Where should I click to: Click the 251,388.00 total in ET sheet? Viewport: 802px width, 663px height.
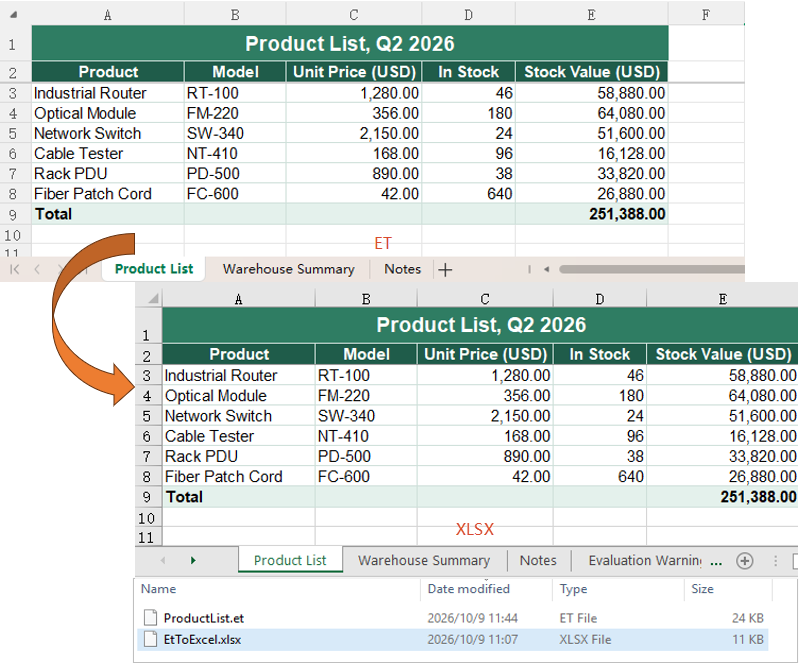point(592,214)
